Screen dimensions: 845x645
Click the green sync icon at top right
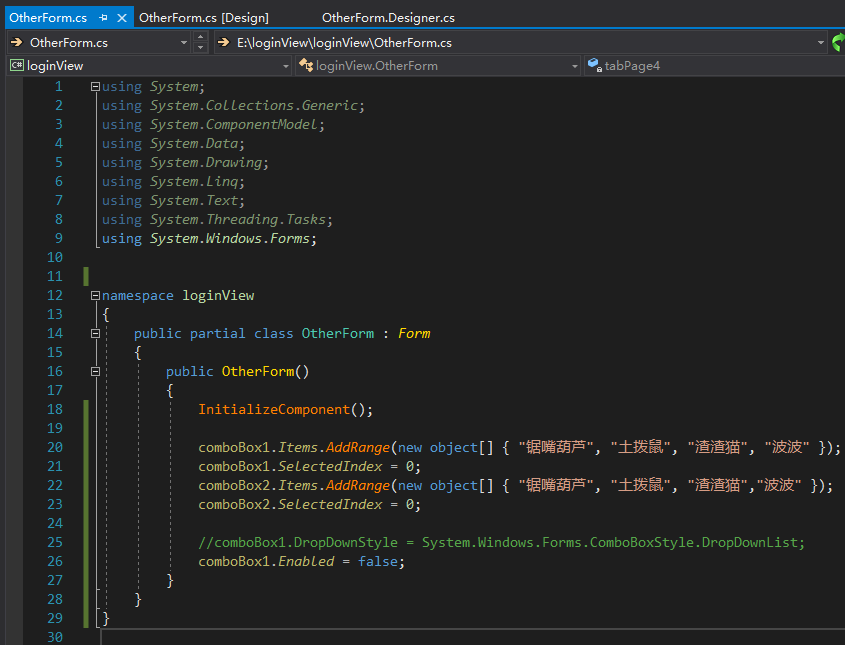(838, 43)
